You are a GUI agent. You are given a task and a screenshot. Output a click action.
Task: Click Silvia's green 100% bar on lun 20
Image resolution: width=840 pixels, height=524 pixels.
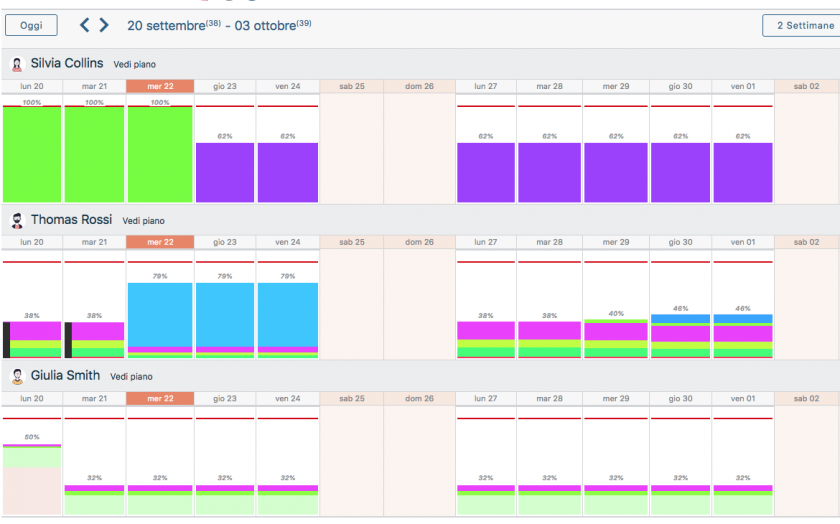click(x=32, y=155)
